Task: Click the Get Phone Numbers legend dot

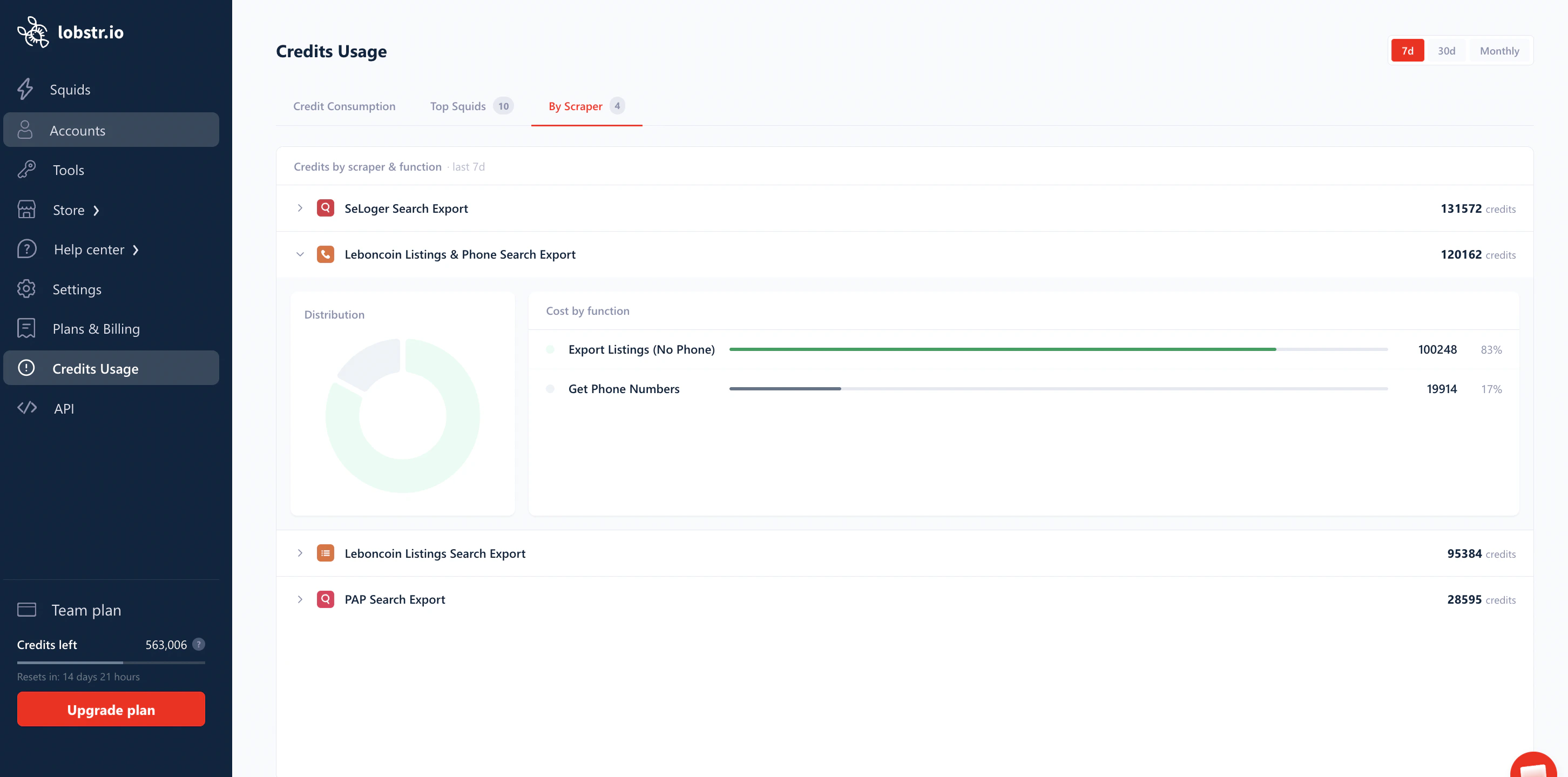Action: pos(550,389)
